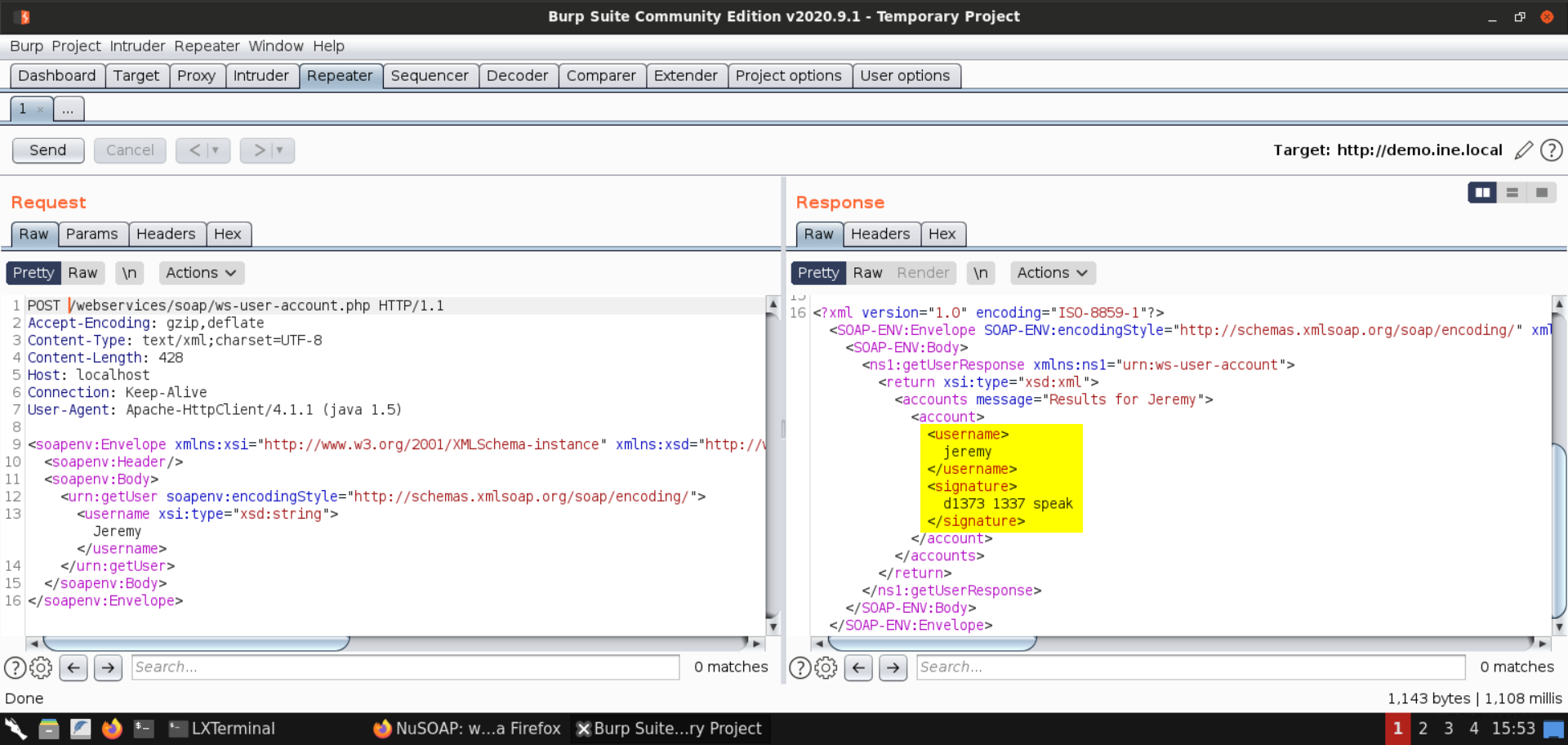Click the edit target pencil icon
1568x745 pixels.
(1523, 150)
